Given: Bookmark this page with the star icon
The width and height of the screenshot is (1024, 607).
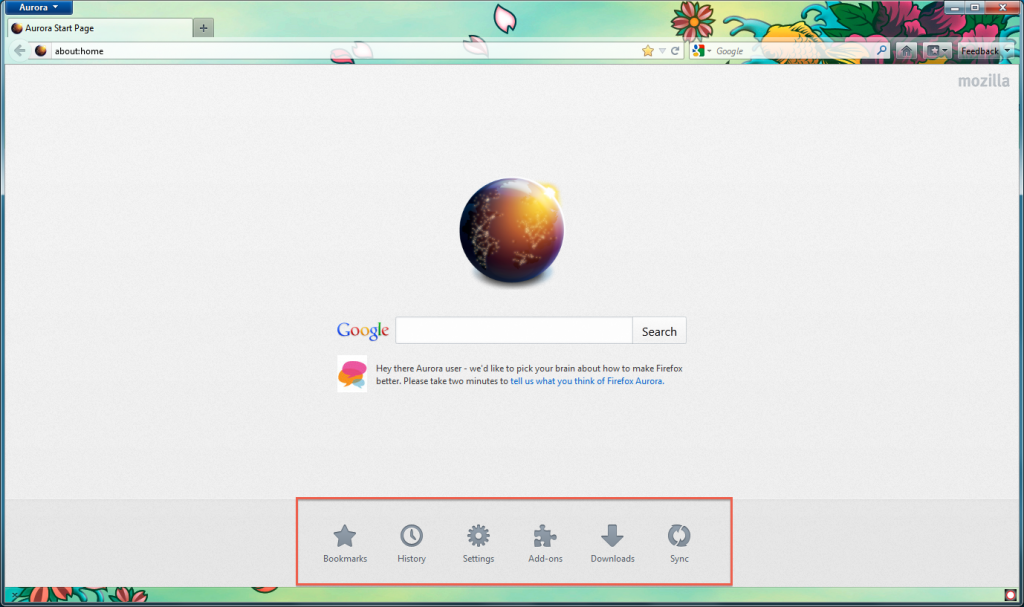Looking at the screenshot, I should tap(647, 51).
